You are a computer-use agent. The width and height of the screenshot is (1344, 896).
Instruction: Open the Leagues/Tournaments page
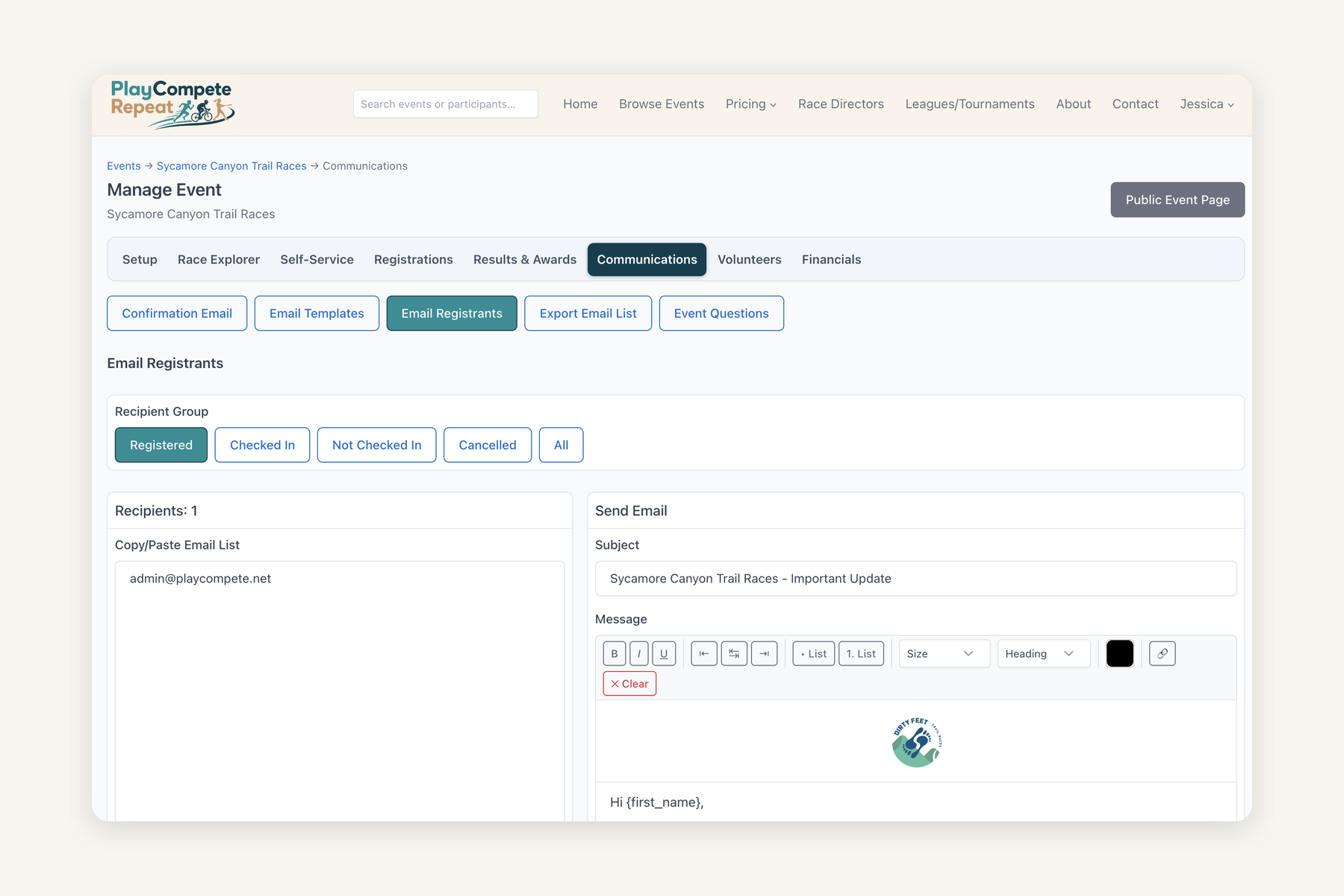coord(970,104)
